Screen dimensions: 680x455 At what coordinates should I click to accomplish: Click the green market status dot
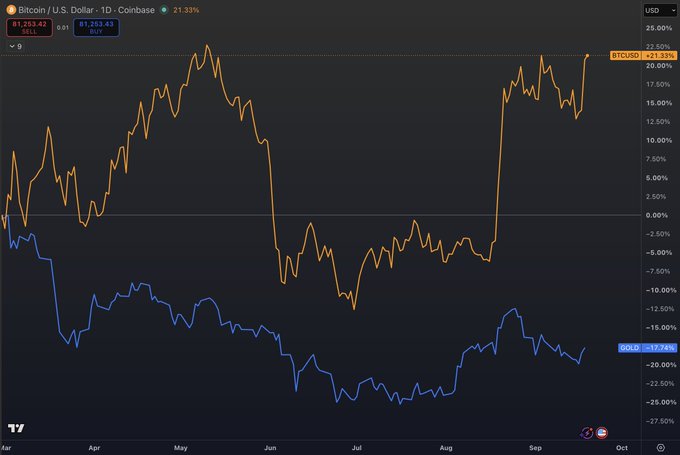(164, 10)
